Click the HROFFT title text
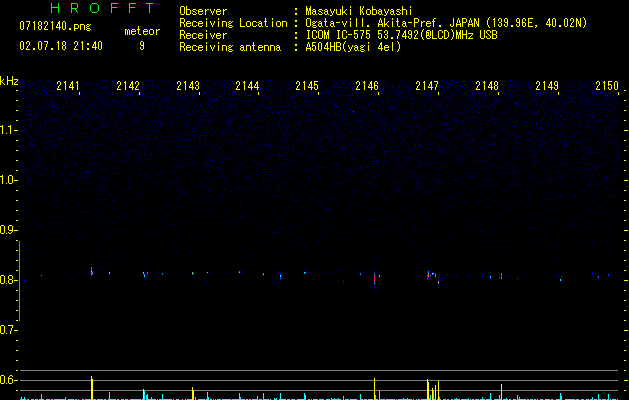The height and width of the screenshot is (400, 629). click(x=103, y=8)
